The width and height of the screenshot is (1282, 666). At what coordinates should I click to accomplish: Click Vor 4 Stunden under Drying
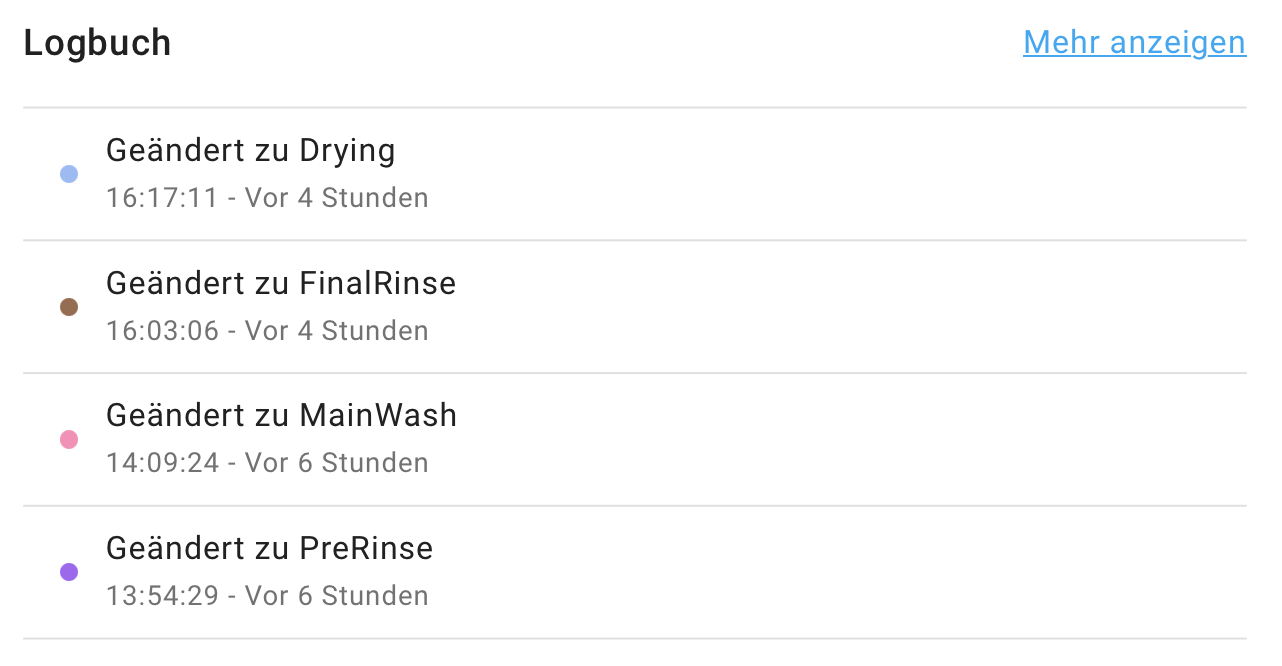point(337,198)
